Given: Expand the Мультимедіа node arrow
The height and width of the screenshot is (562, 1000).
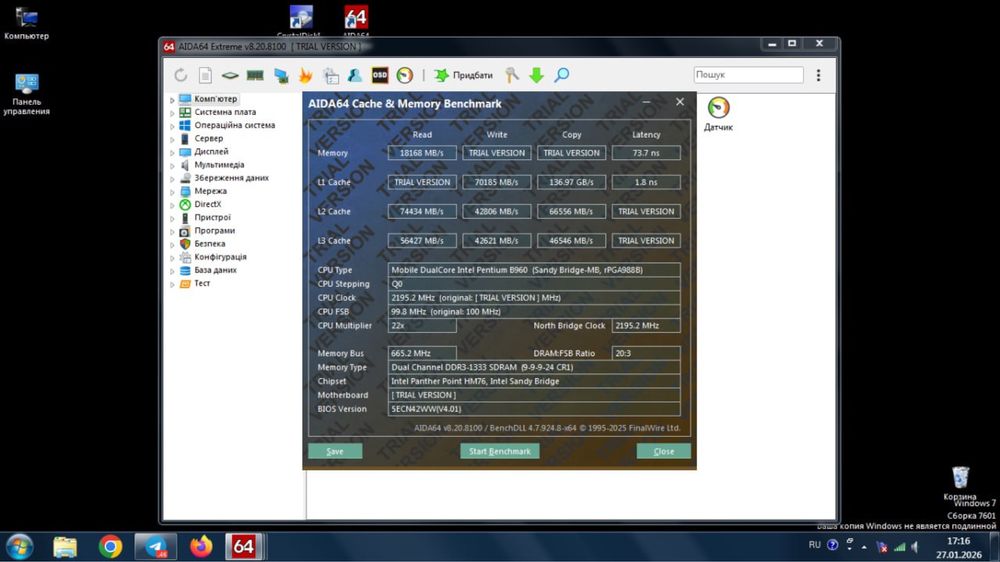Looking at the screenshot, I should point(172,166).
